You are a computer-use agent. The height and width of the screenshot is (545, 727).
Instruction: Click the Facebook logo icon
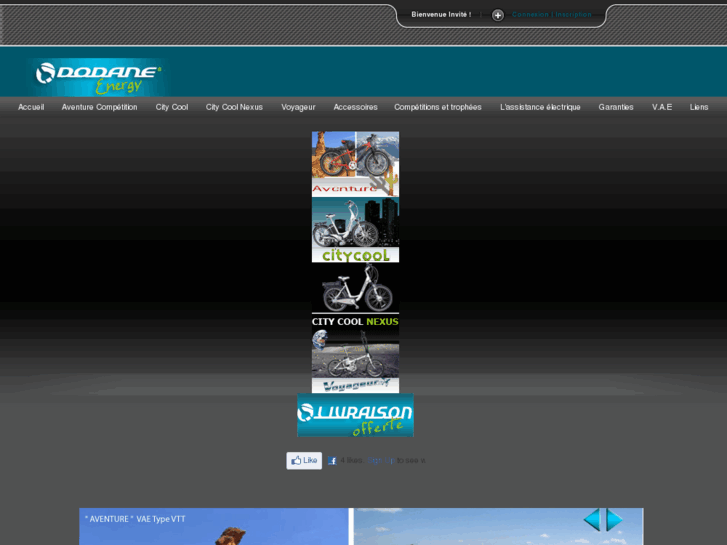tap(332, 461)
